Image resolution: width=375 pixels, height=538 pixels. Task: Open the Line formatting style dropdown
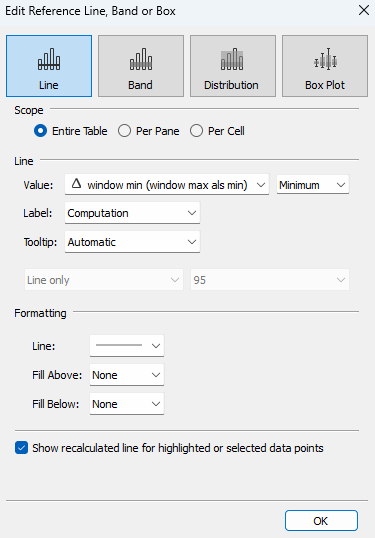pos(127,346)
